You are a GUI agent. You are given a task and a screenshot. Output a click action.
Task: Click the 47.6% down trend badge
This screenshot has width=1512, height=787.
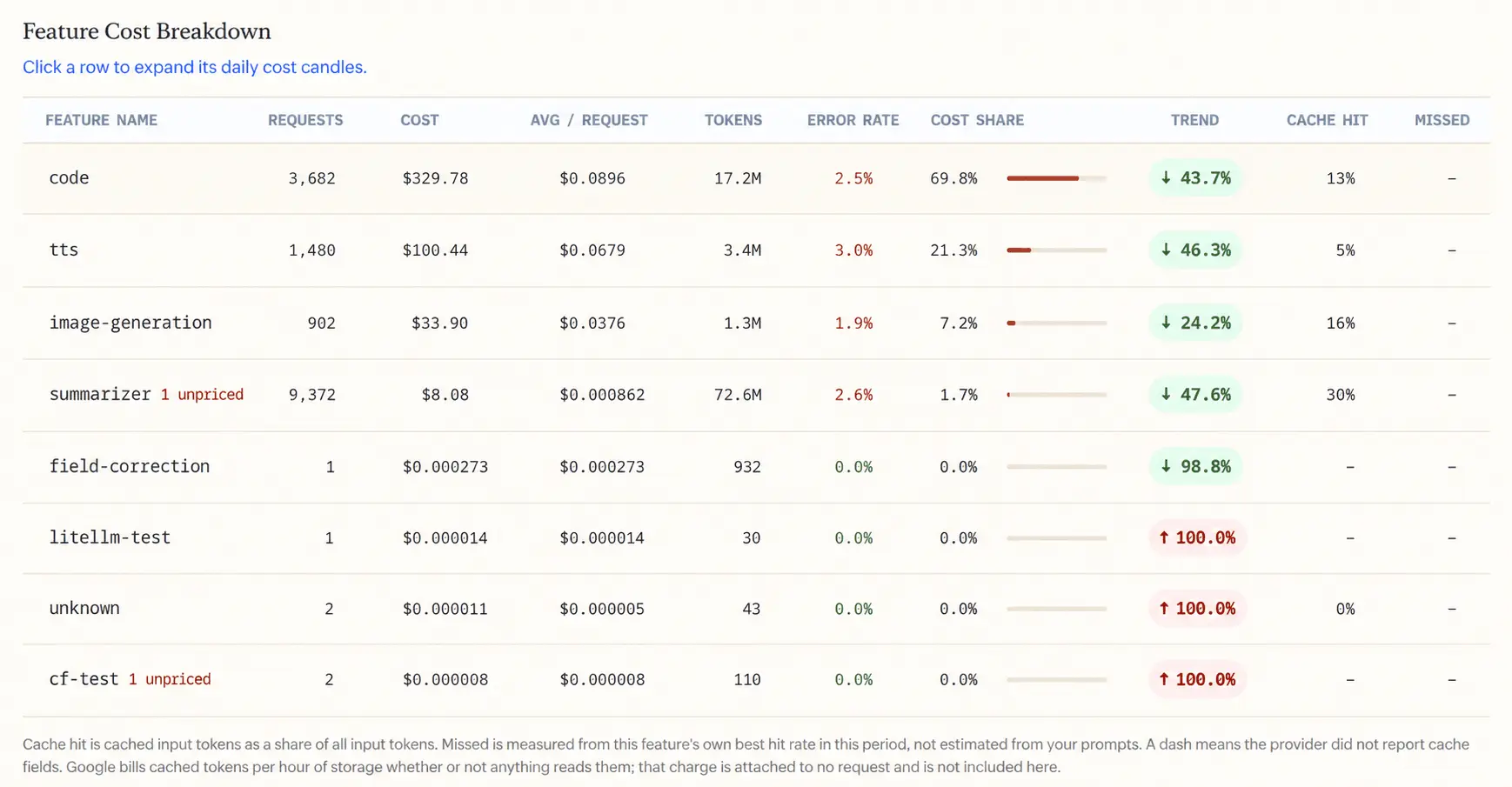click(1195, 395)
